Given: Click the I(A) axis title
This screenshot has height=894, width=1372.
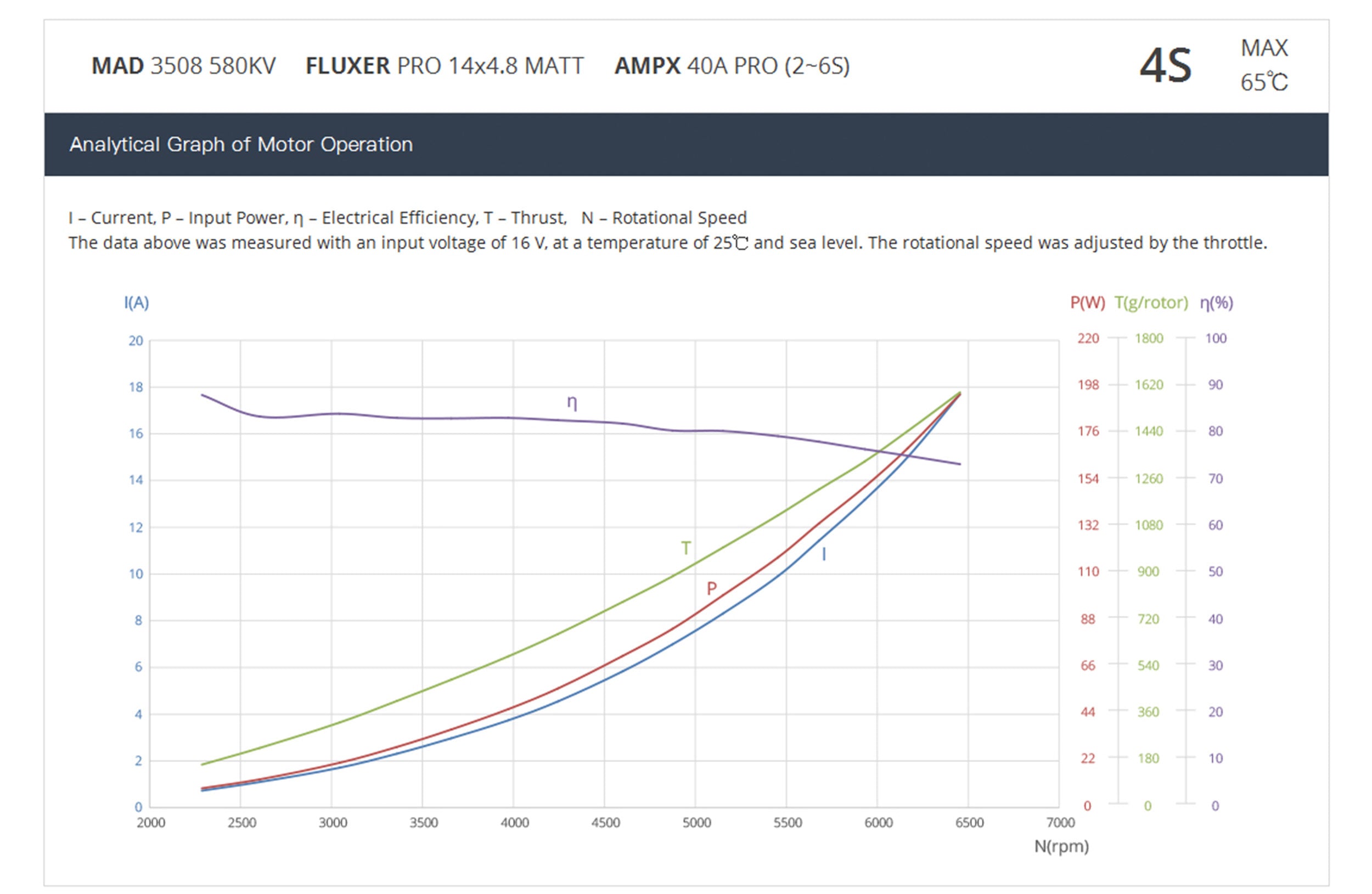Looking at the screenshot, I should [137, 302].
